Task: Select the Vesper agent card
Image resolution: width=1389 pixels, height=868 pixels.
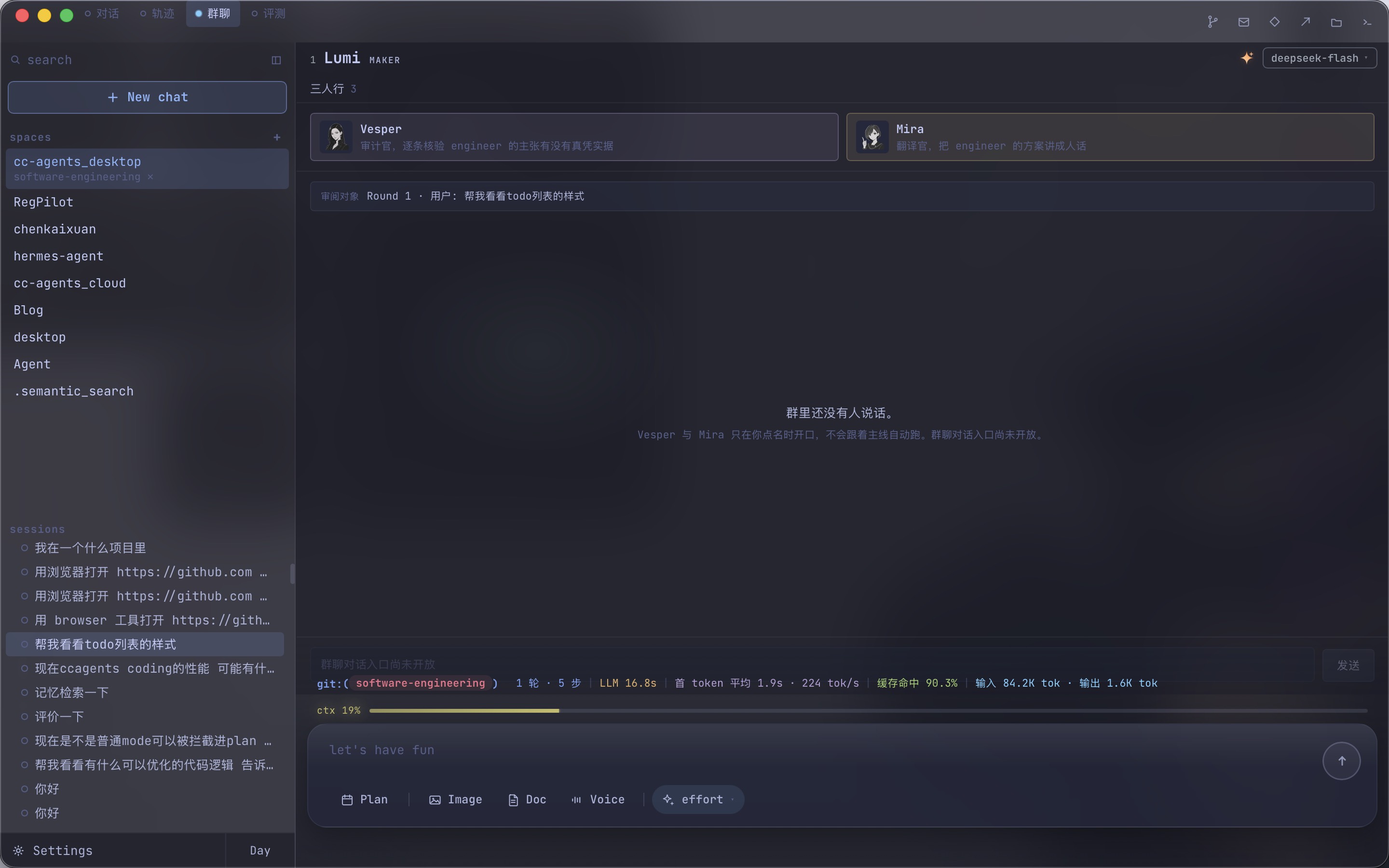Action: (x=574, y=136)
